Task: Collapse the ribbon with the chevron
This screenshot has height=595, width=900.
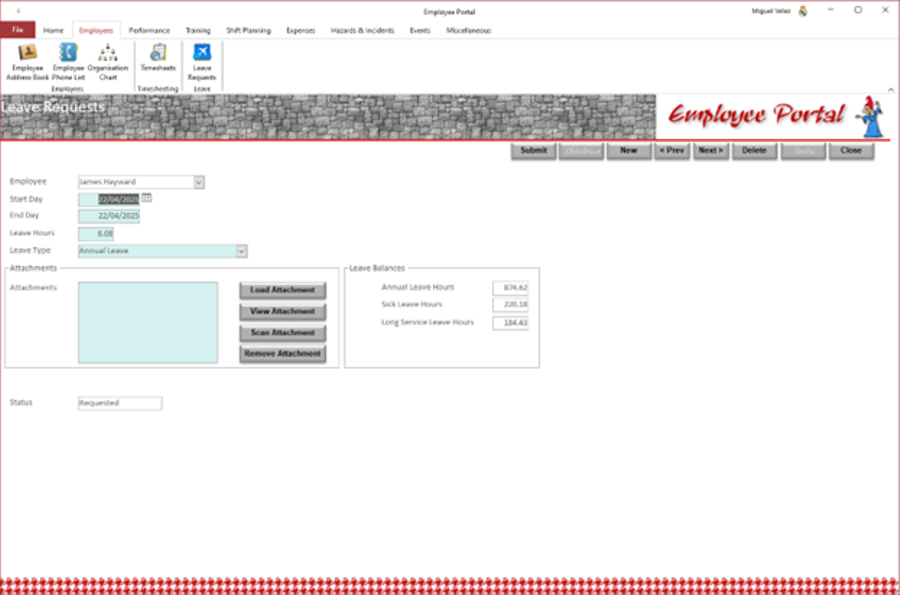Action: coord(890,89)
